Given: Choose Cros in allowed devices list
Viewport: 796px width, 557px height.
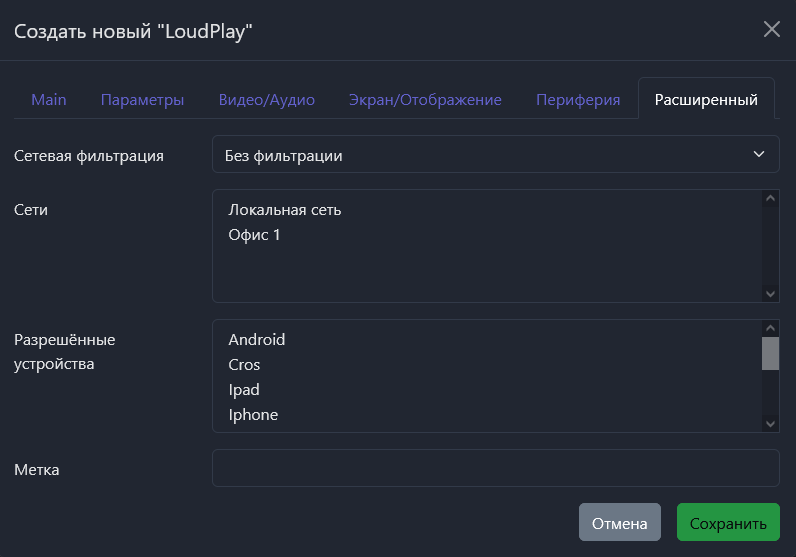Looking at the screenshot, I should tap(244, 365).
